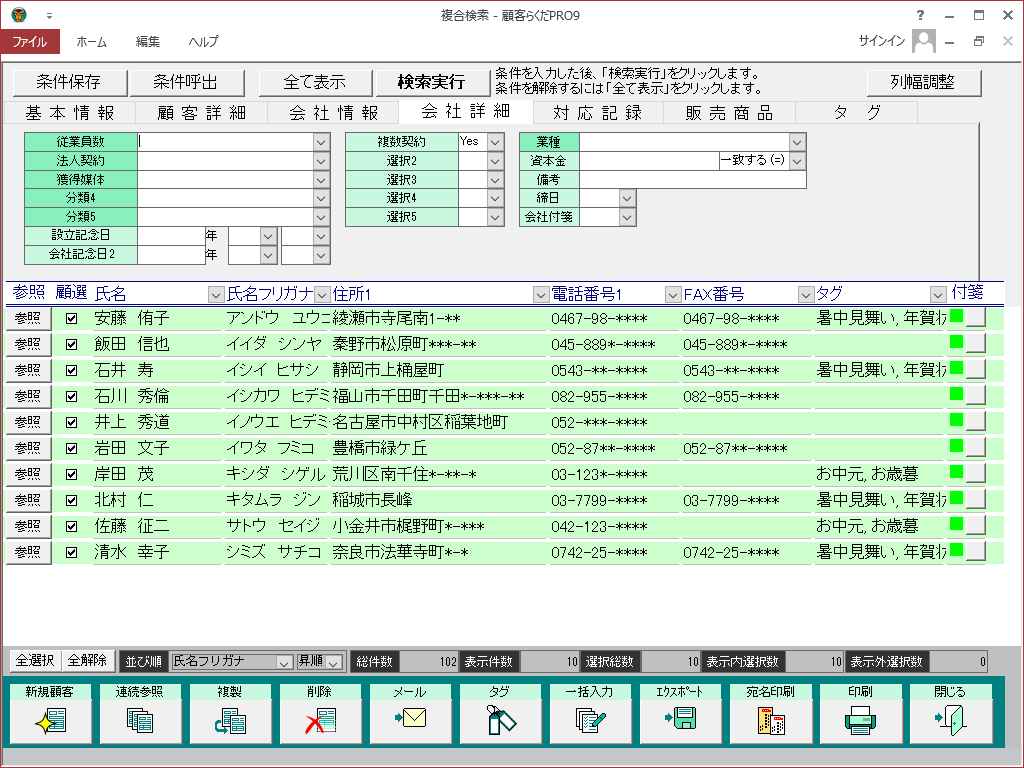Open the ファイル menu
Image resolution: width=1024 pixels, height=768 pixels.
pos(30,41)
